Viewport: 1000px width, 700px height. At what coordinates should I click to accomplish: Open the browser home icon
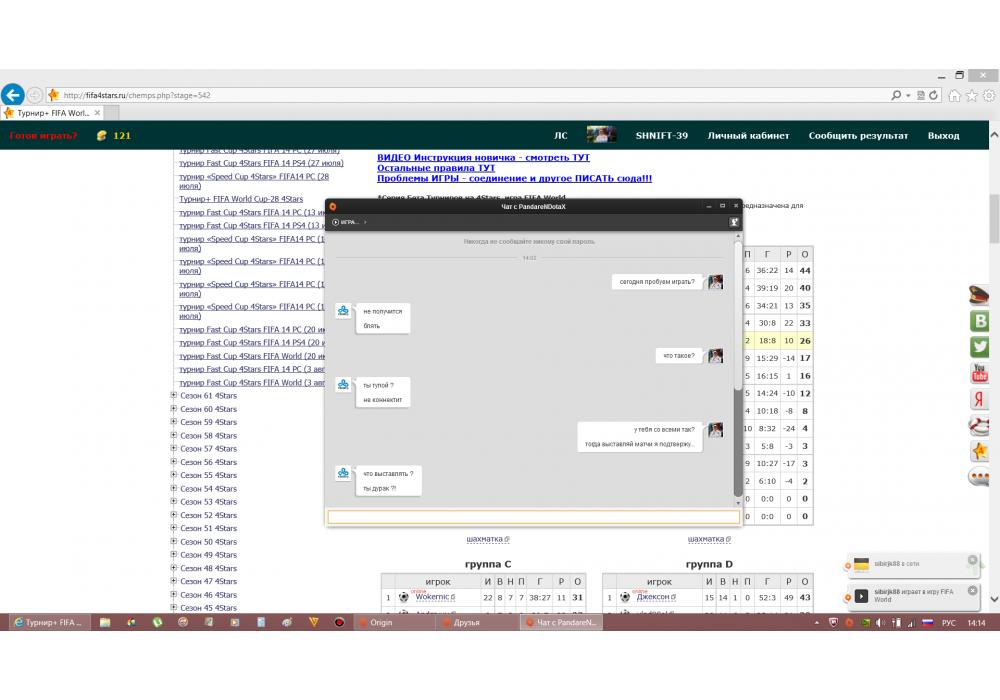pyautogui.click(x=954, y=96)
